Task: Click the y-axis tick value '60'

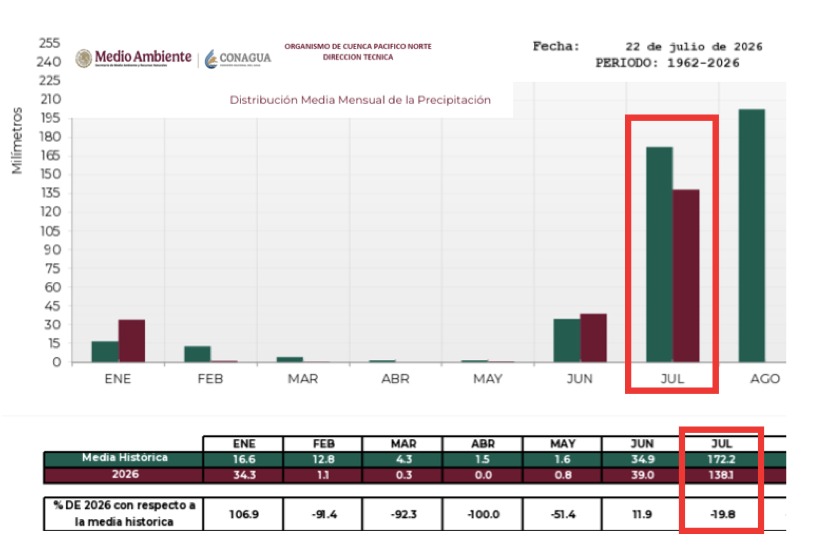Action: [53, 287]
